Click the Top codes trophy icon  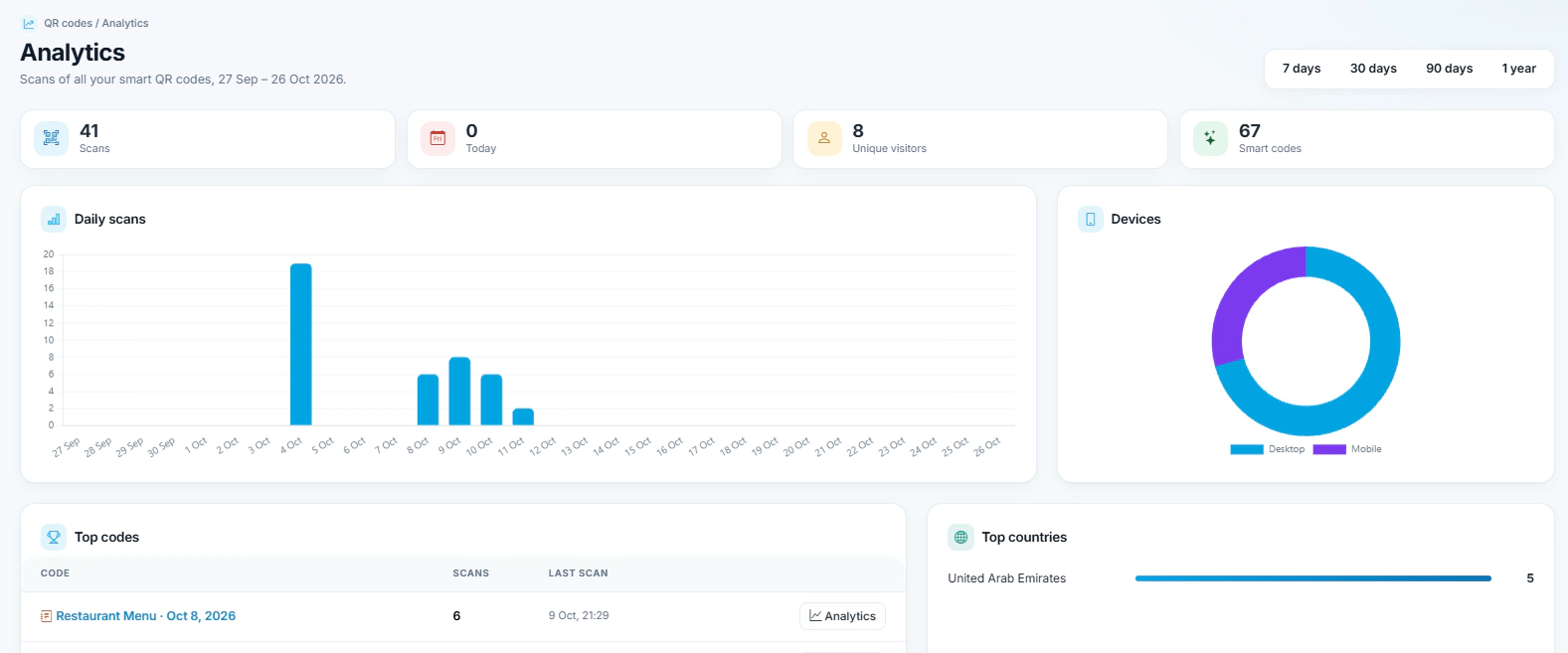point(54,537)
